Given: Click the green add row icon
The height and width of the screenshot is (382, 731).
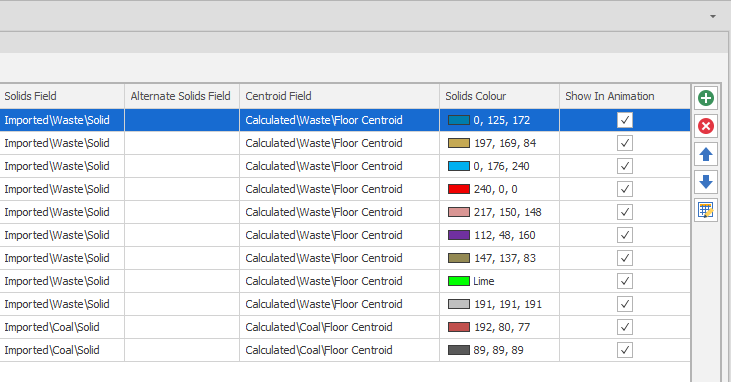Looking at the screenshot, I should (x=705, y=98).
